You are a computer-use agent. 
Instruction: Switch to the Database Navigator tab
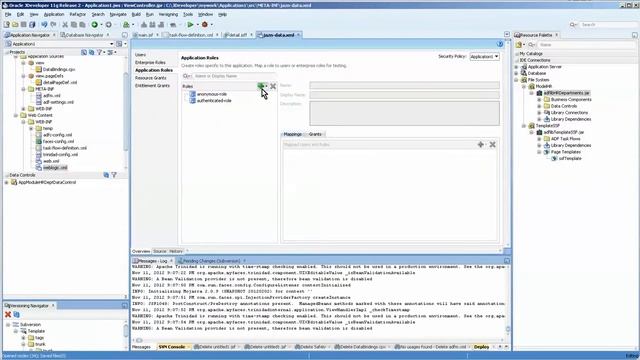click(84, 35)
